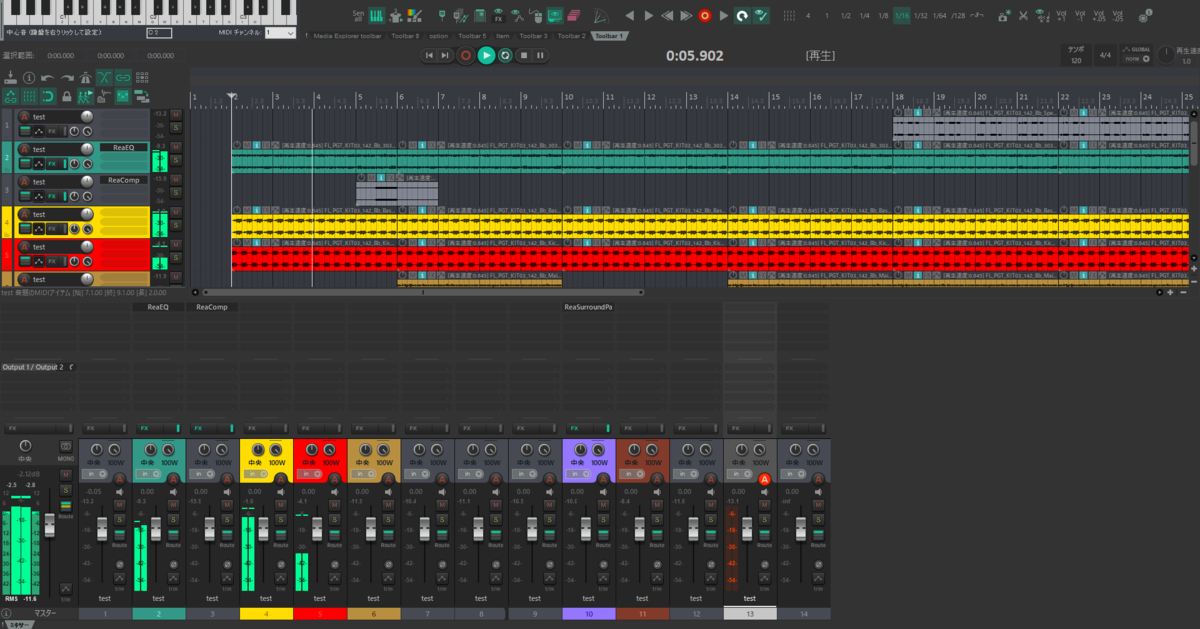
Task: Arm record on mixer channel 2
Action: [173, 479]
